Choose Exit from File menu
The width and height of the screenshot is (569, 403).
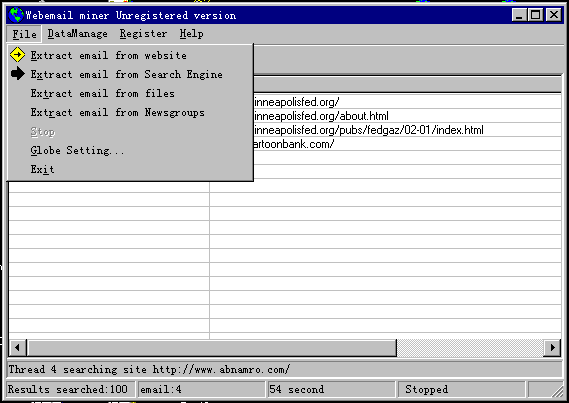[x=42, y=169]
